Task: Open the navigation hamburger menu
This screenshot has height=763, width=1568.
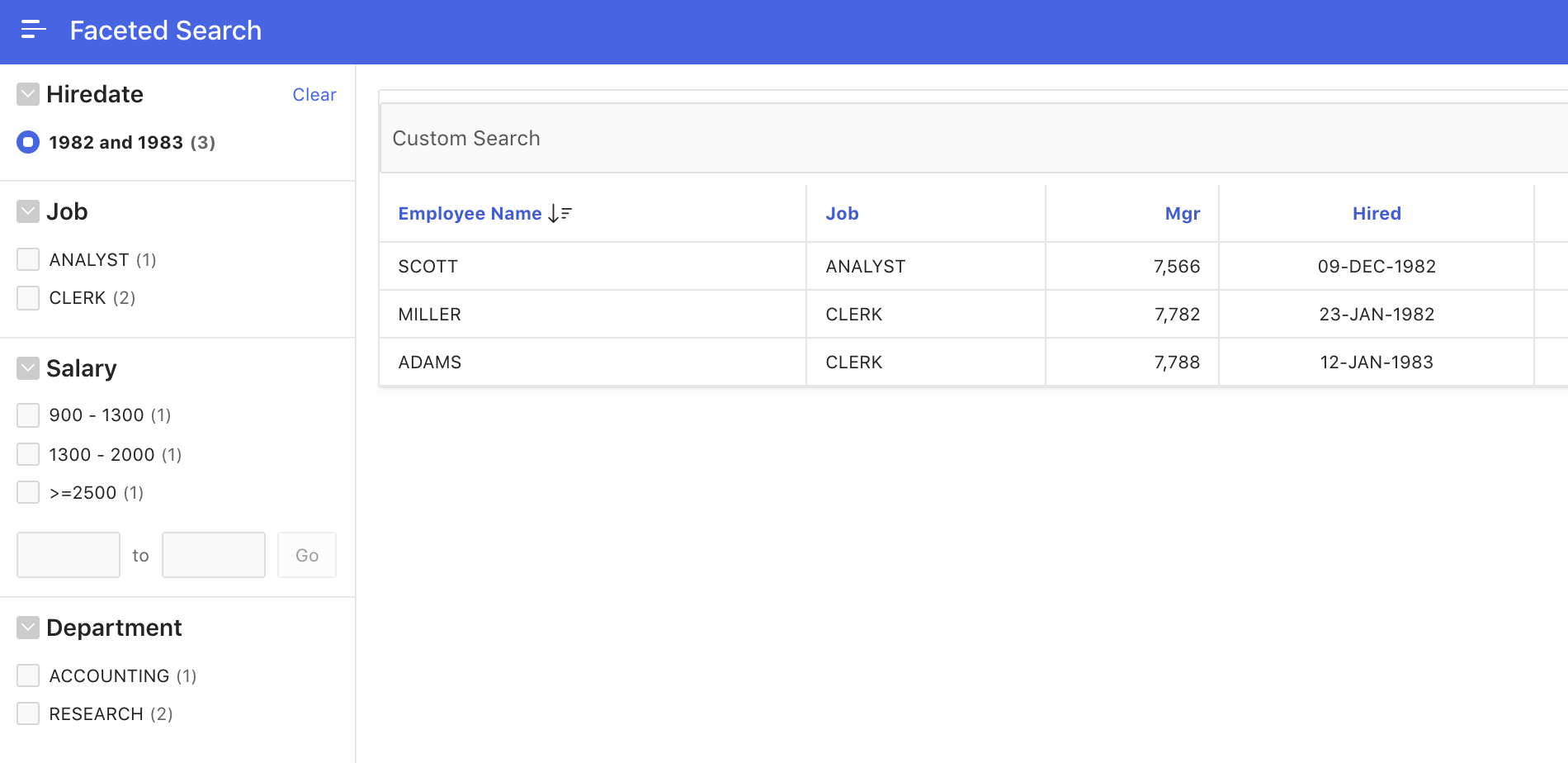Action: (33, 31)
